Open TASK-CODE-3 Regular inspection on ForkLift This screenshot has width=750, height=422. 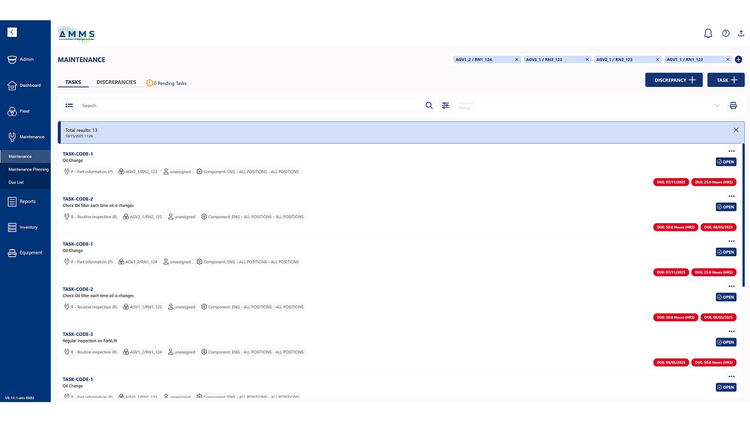pos(77,334)
